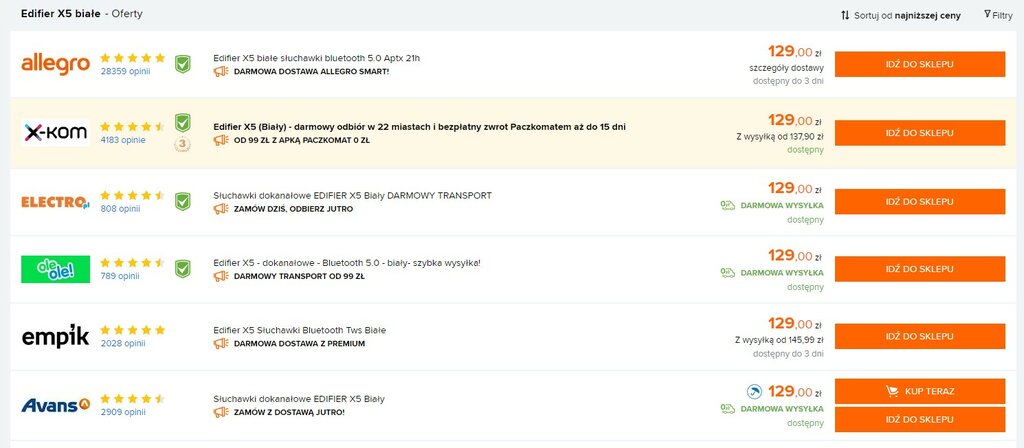Screen dimensions: 1024x448
Task: Click the free-delivery truck icon for OleOle
Action: coord(728,272)
